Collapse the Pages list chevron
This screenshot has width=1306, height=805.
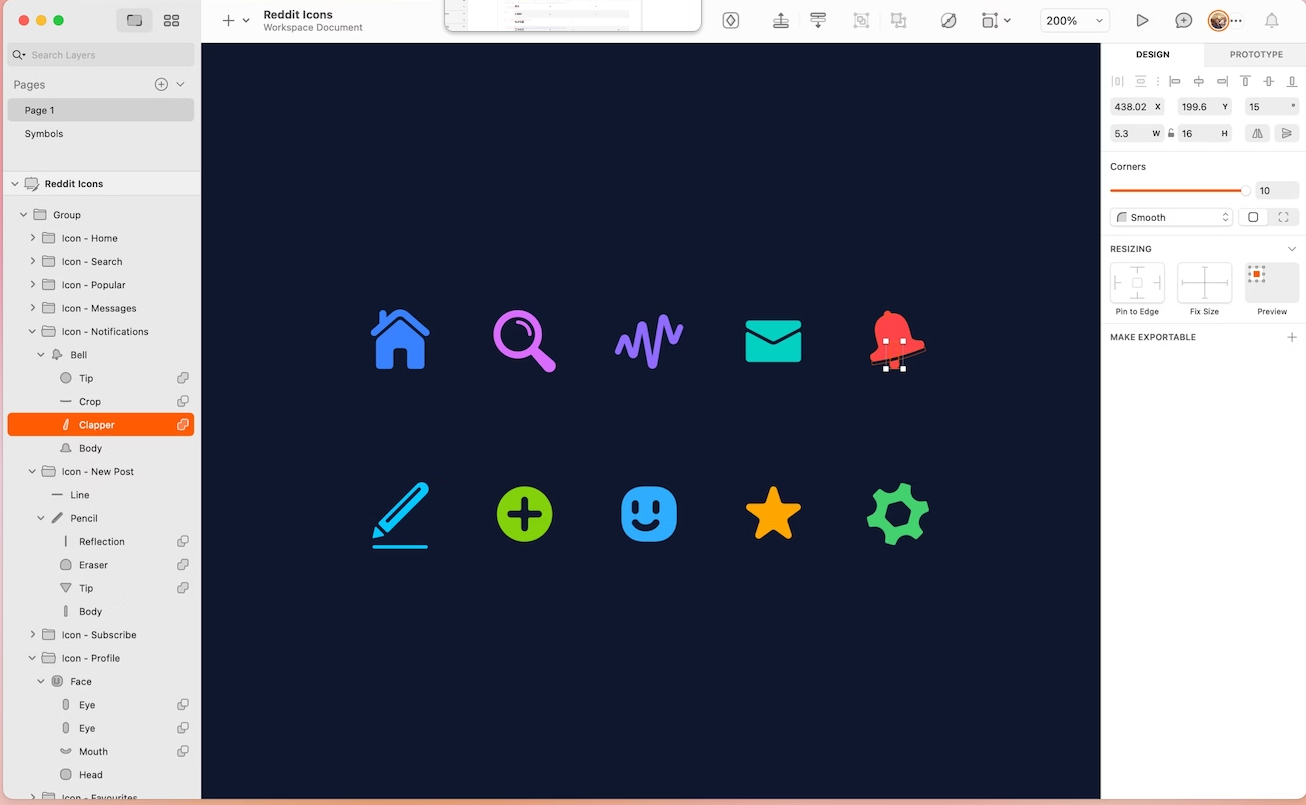pyautogui.click(x=180, y=84)
